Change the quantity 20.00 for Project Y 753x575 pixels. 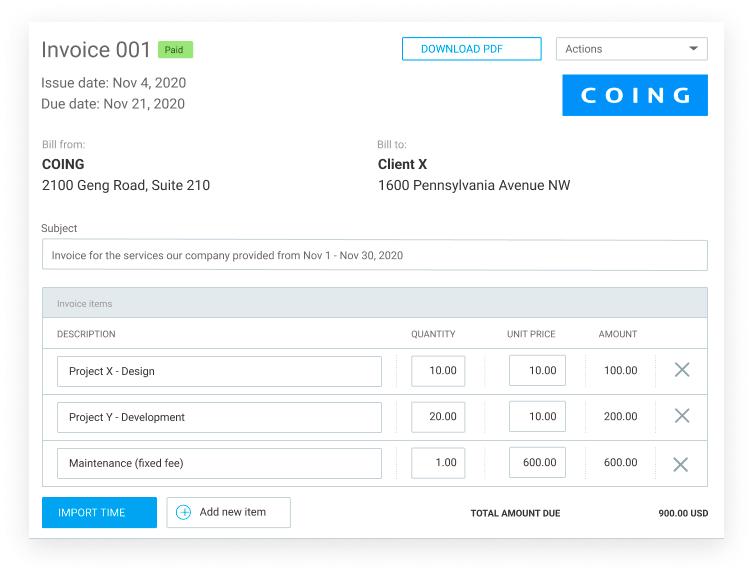(438, 417)
